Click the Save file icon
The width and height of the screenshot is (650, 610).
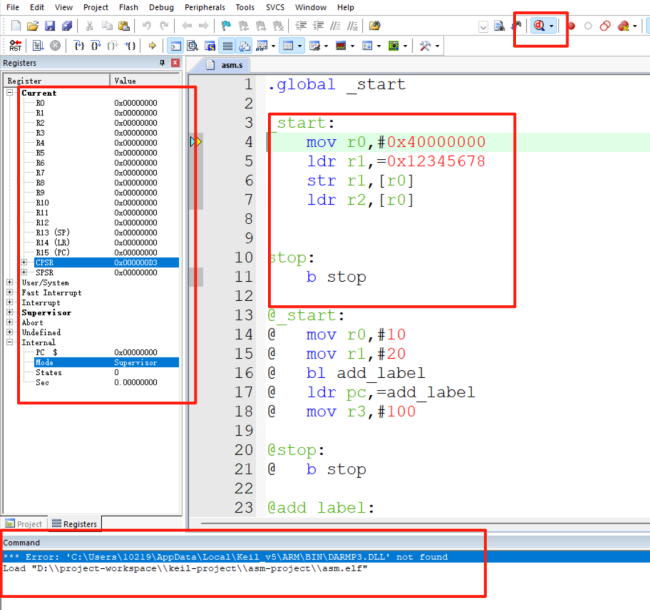[50, 25]
